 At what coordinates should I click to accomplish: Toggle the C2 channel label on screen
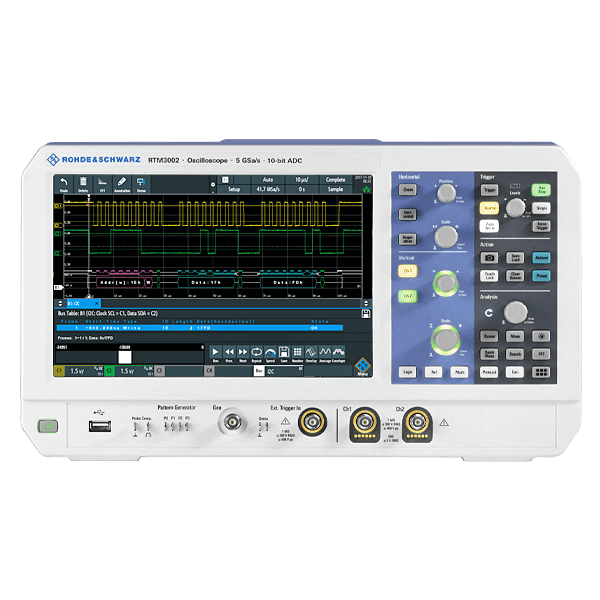click(109, 371)
